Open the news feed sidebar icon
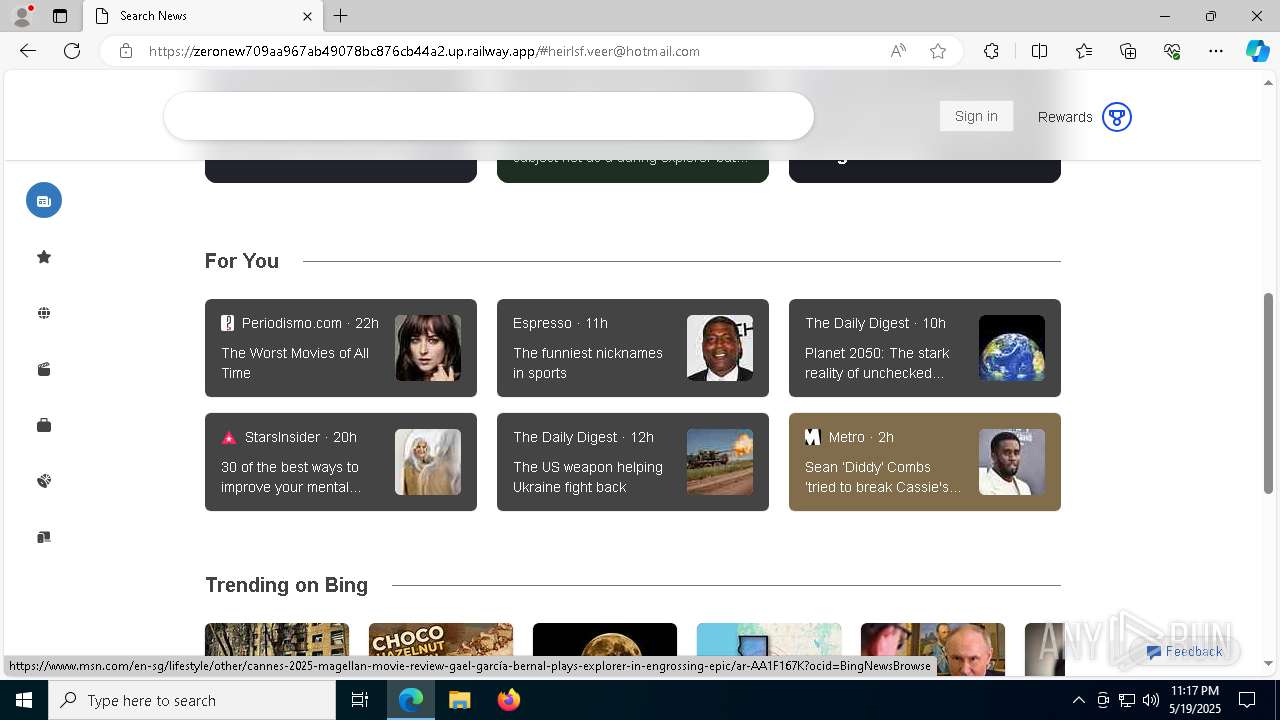Image resolution: width=1280 pixels, height=720 pixels. (x=44, y=200)
